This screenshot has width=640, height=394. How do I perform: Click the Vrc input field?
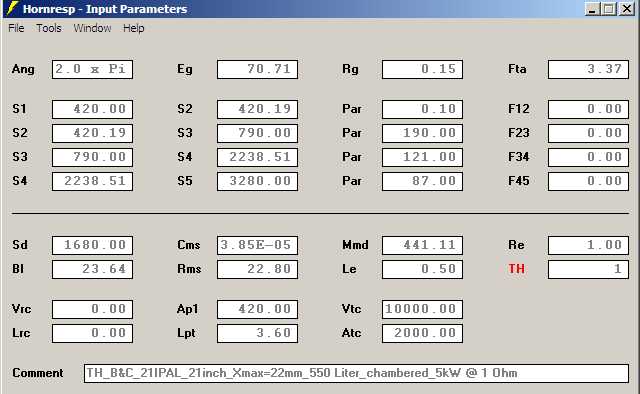(x=92, y=309)
